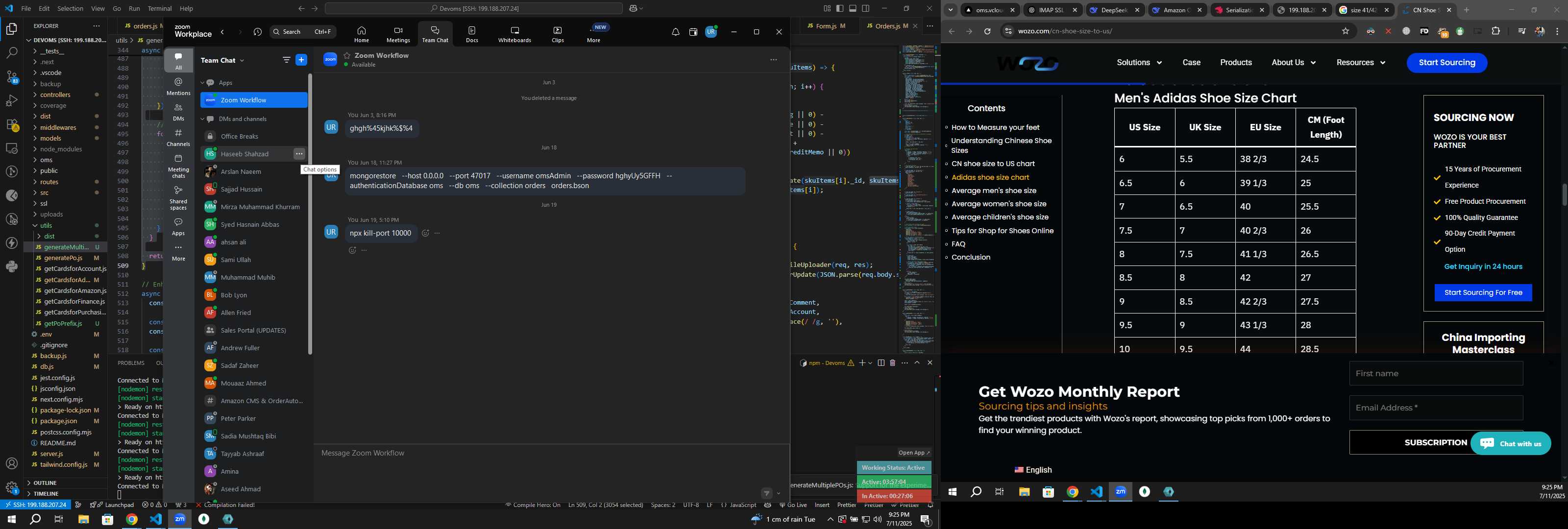The height and width of the screenshot is (529, 1568).
Task: Open Resources dropdown on Wozo site
Action: click(x=1360, y=63)
